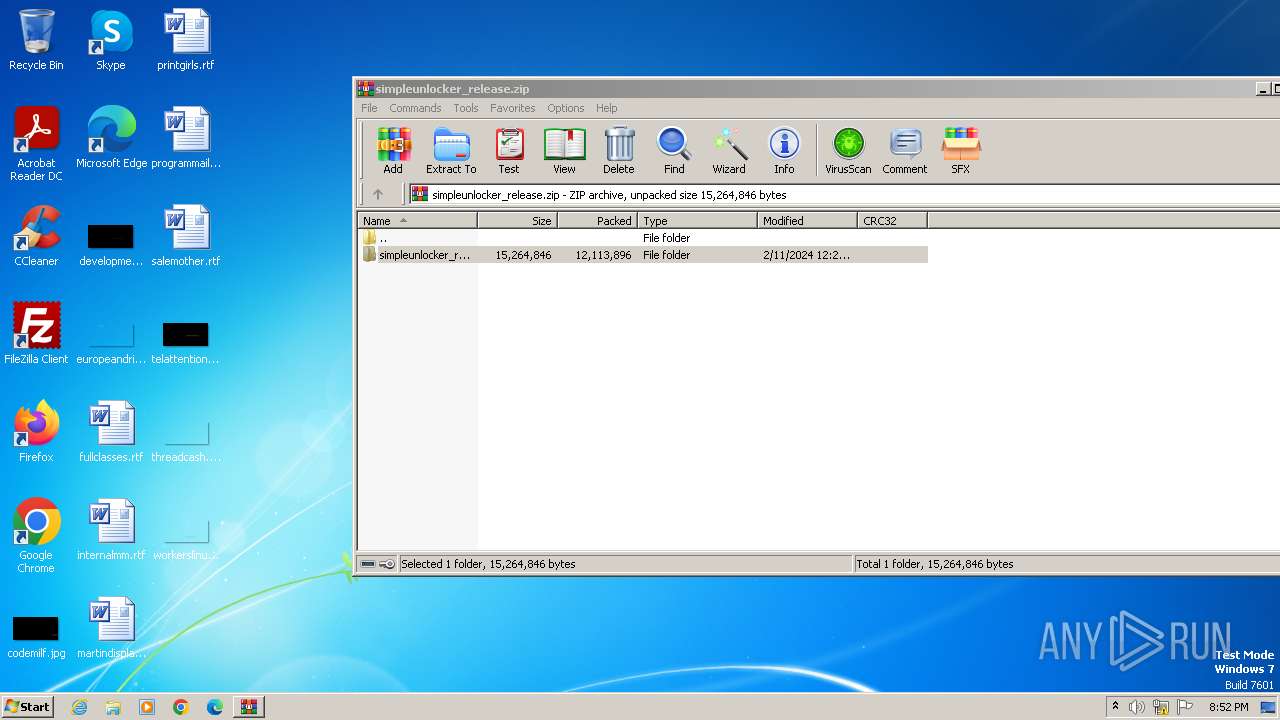Open the Tools menu
The height and width of the screenshot is (720, 1280).
(x=466, y=108)
